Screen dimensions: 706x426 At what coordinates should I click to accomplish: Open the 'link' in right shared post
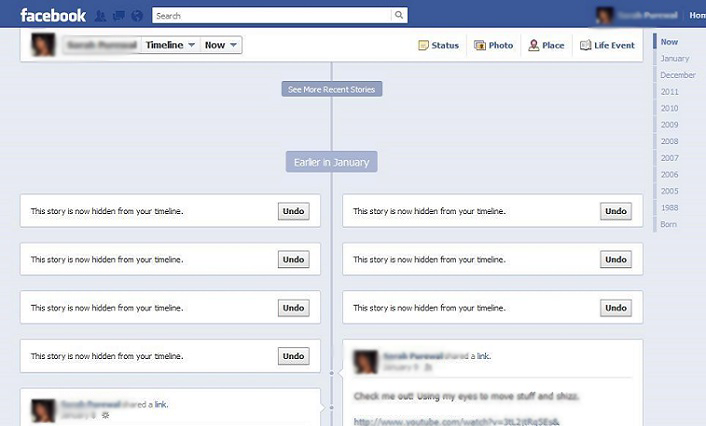coord(483,356)
